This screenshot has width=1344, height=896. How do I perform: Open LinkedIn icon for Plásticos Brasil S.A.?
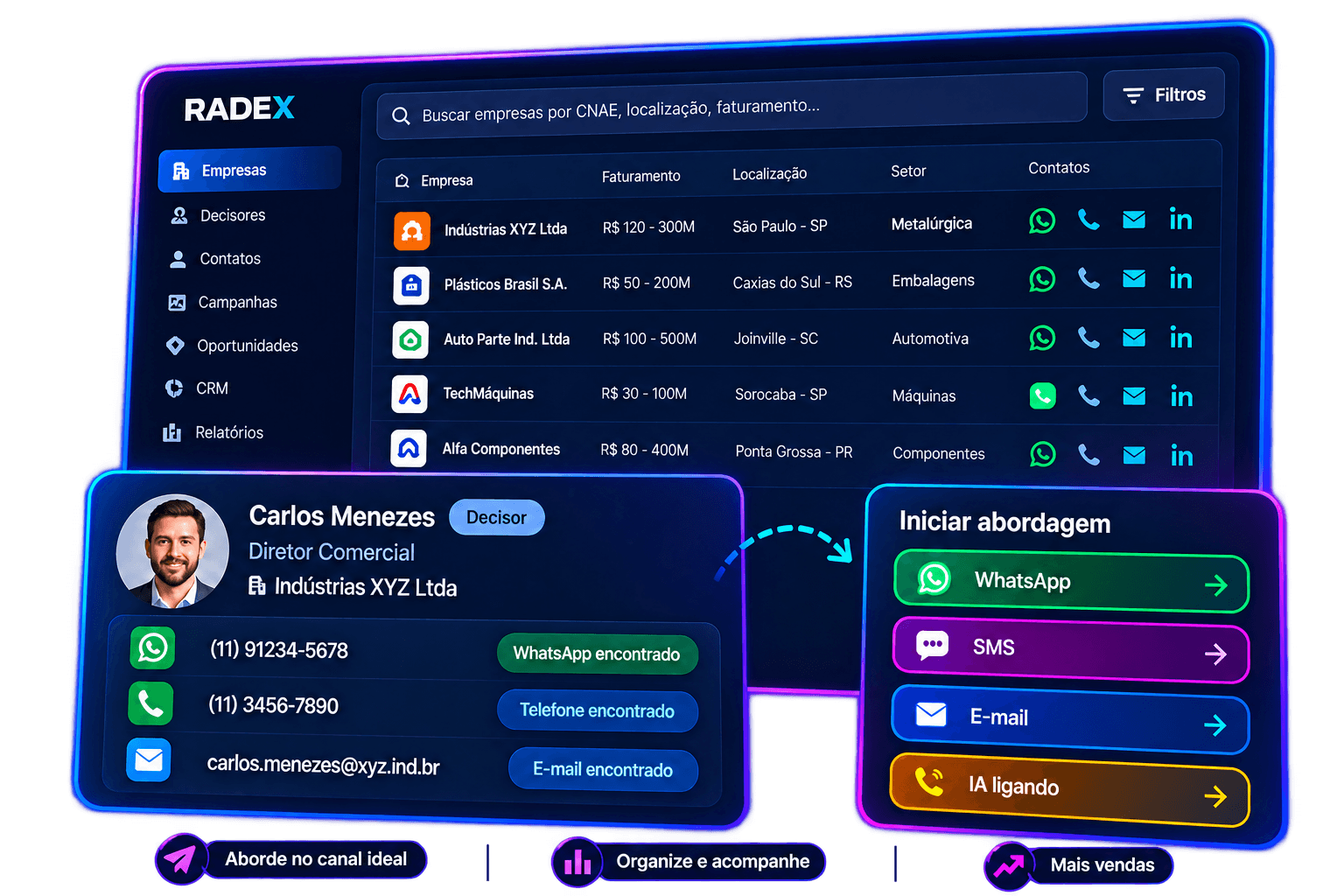pyautogui.click(x=1180, y=279)
